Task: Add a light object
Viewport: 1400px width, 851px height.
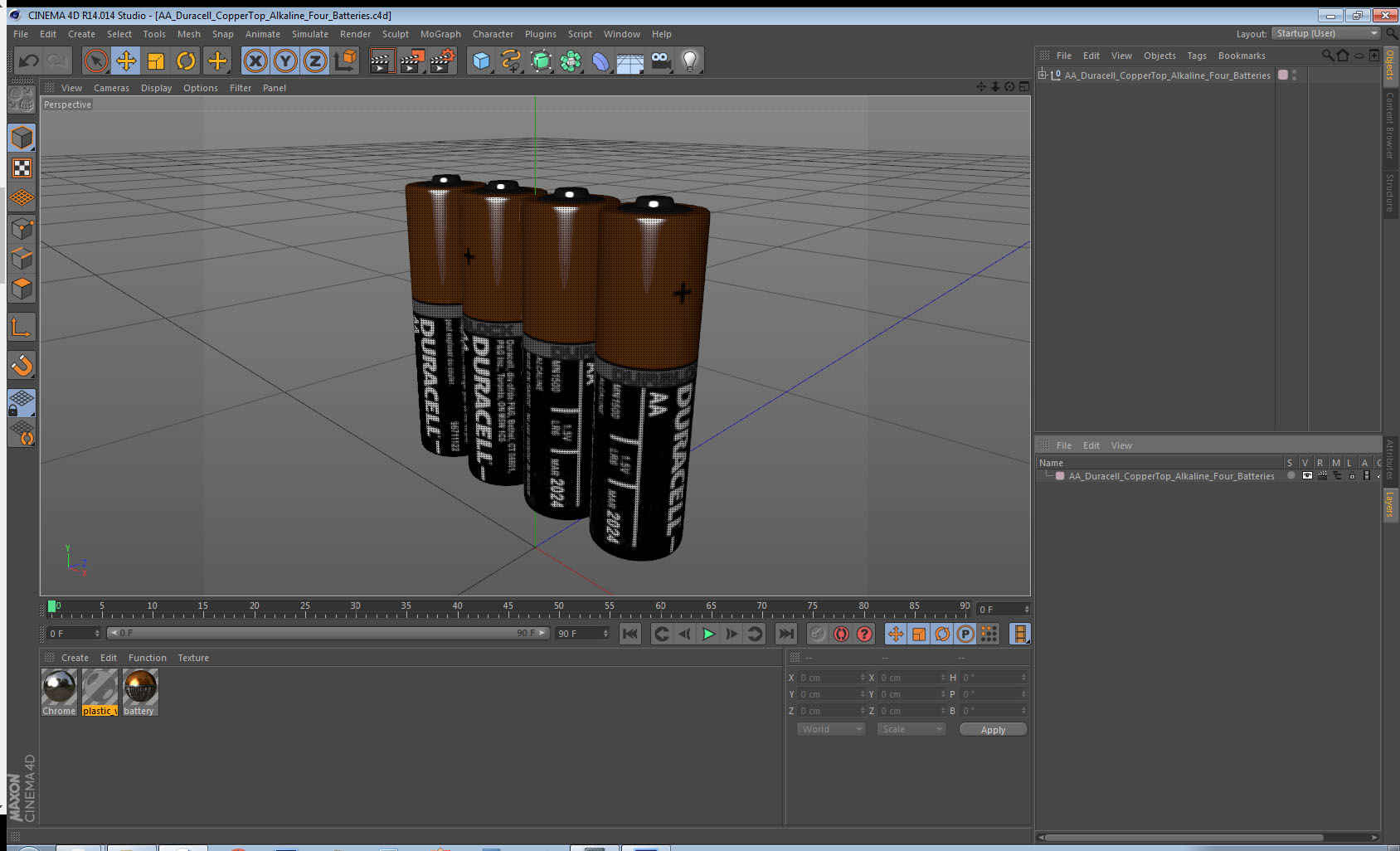Action: tap(690, 61)
